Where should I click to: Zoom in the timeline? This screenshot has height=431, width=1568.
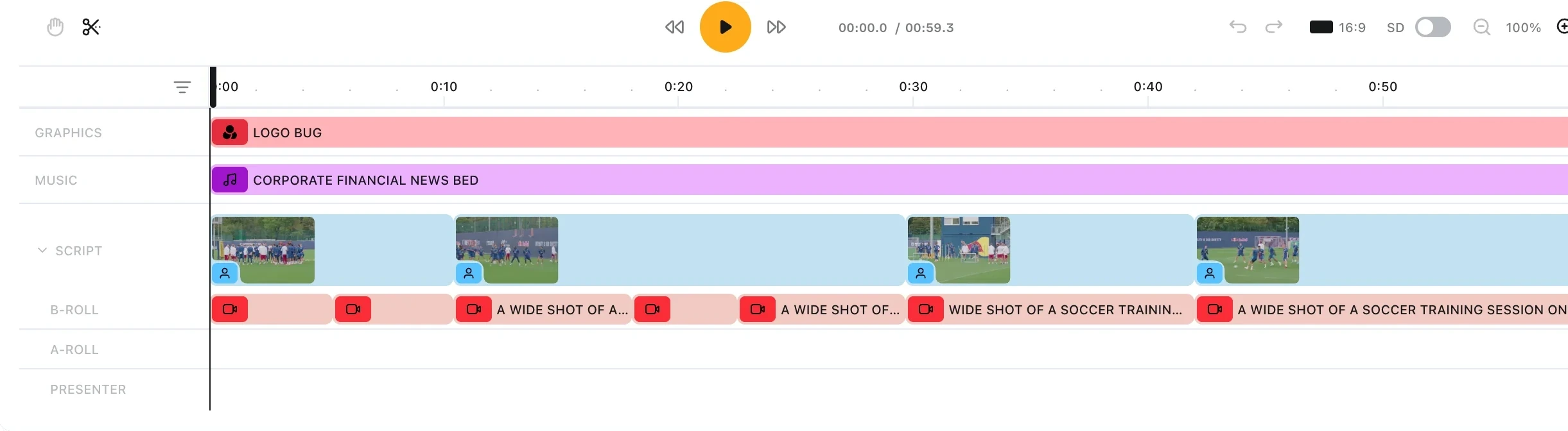[x=1562, y=27]
